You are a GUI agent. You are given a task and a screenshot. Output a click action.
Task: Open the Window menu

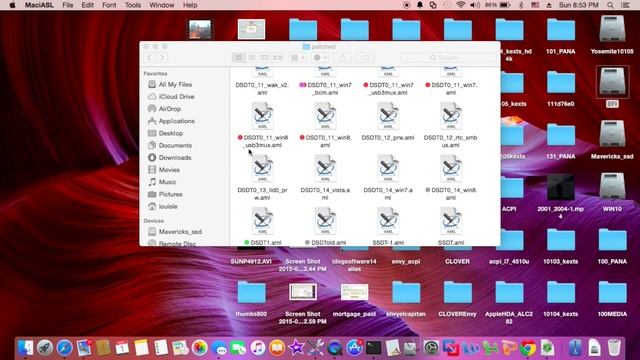(162, 5)
